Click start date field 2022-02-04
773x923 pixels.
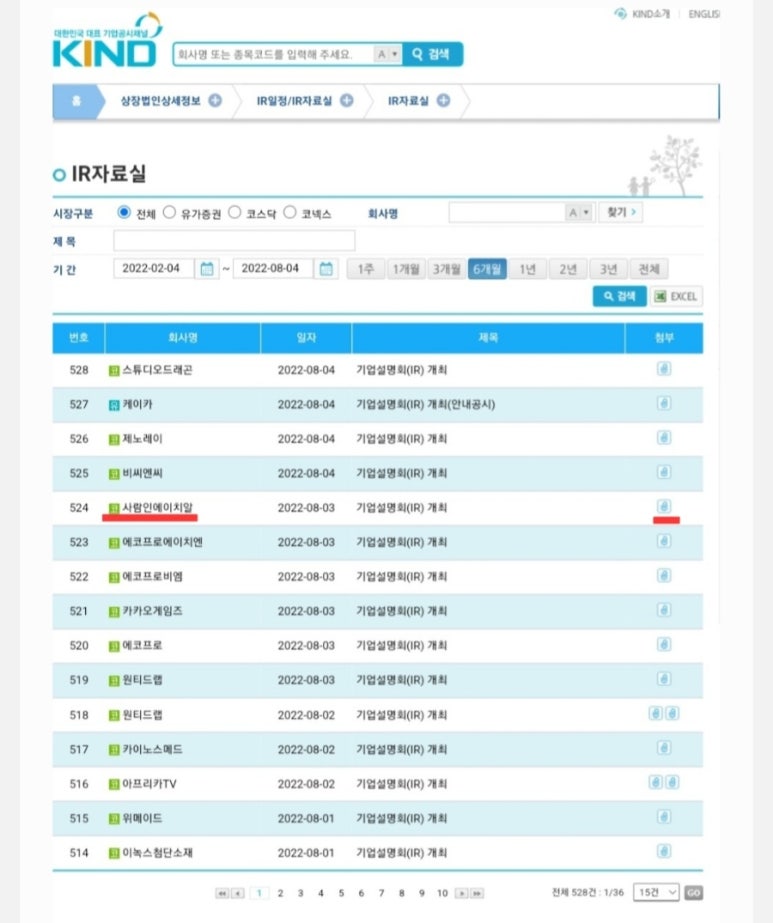[154, 268]
